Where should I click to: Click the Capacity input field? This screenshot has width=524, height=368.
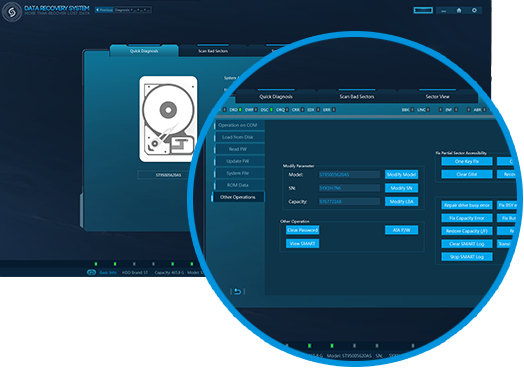click(x=349, y=202)
